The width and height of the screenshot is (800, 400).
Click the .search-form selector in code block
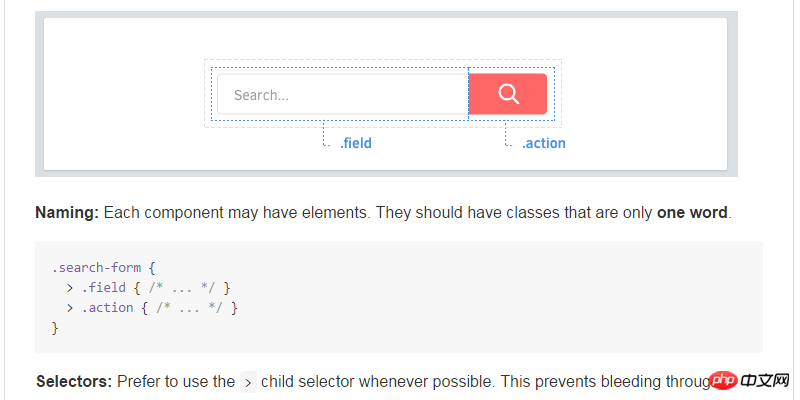(96, 267)
